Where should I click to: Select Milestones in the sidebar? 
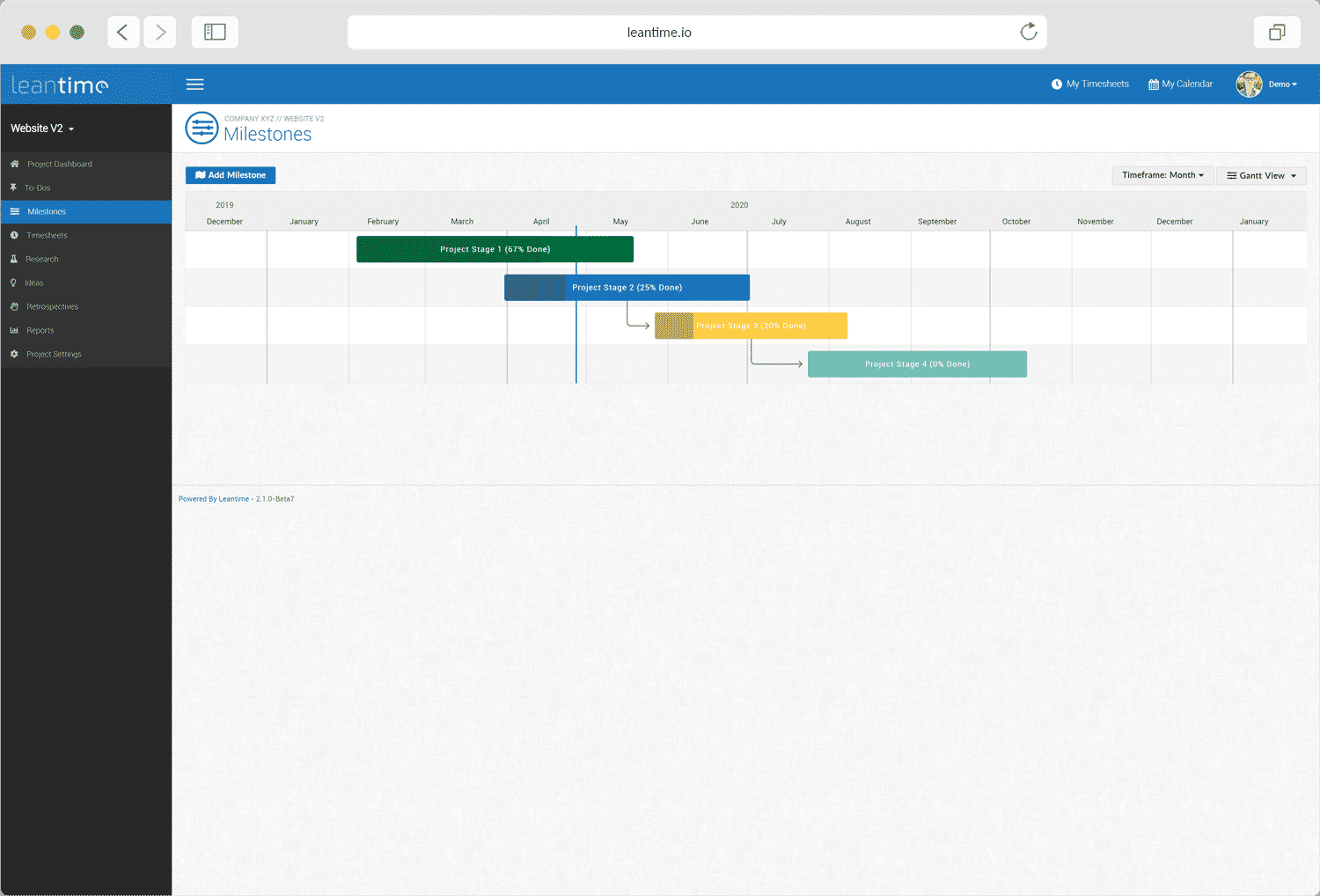(x=47, y=211)
